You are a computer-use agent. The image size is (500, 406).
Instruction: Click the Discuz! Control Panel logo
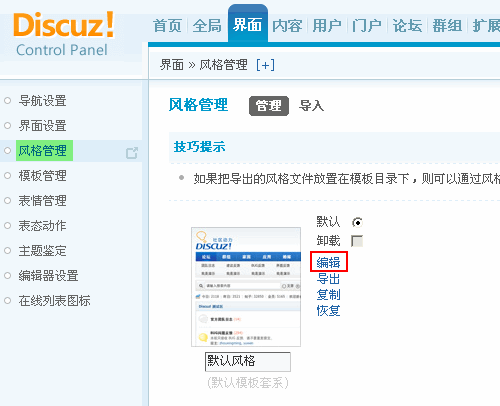coord(63,34)
